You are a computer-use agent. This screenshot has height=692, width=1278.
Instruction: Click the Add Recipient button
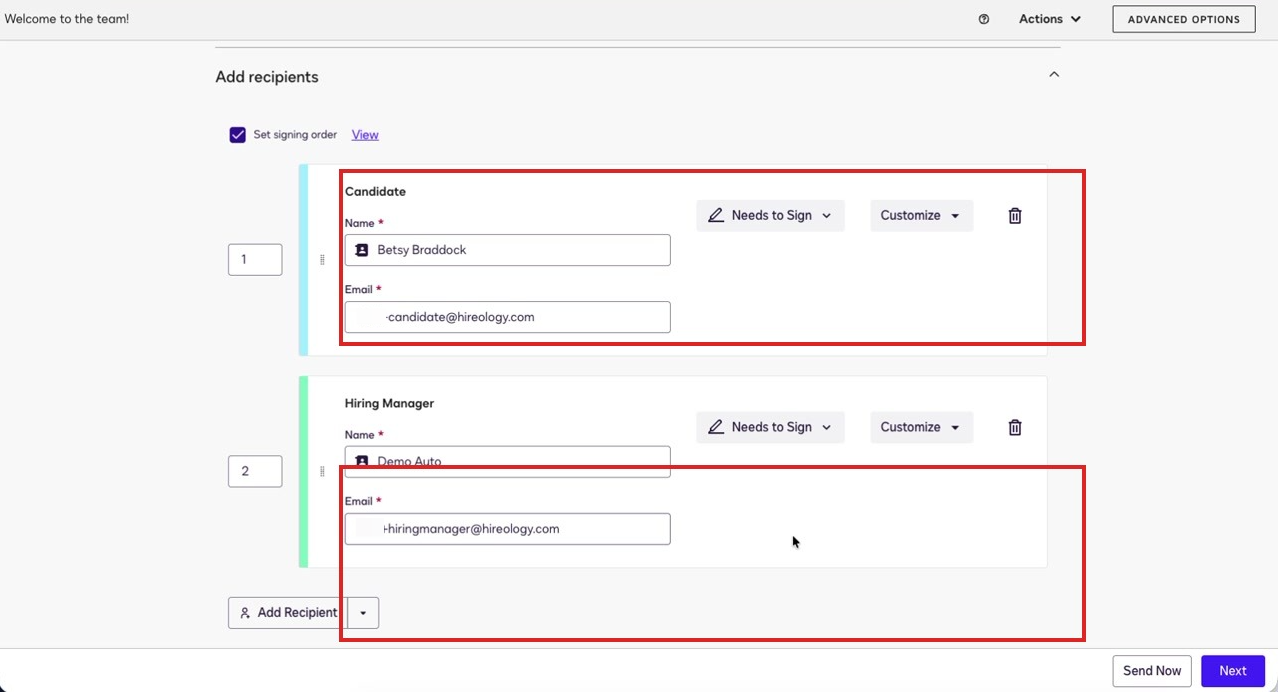click(x=288, y=613)
